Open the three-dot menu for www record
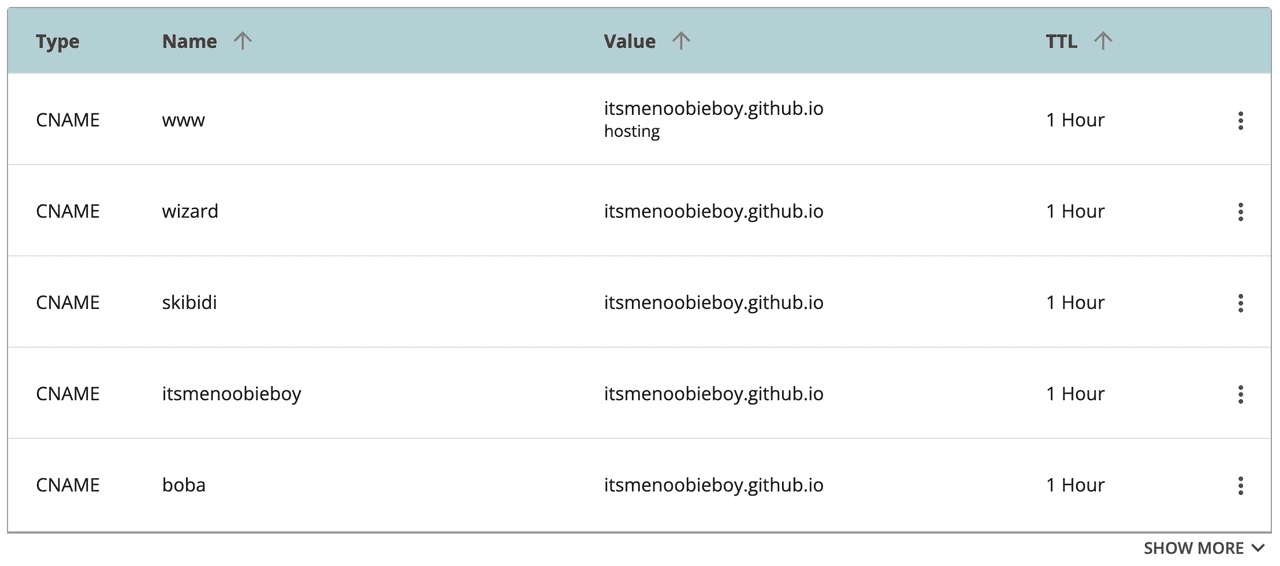Screen dimensions: 1280x566 click(1240, 121)
